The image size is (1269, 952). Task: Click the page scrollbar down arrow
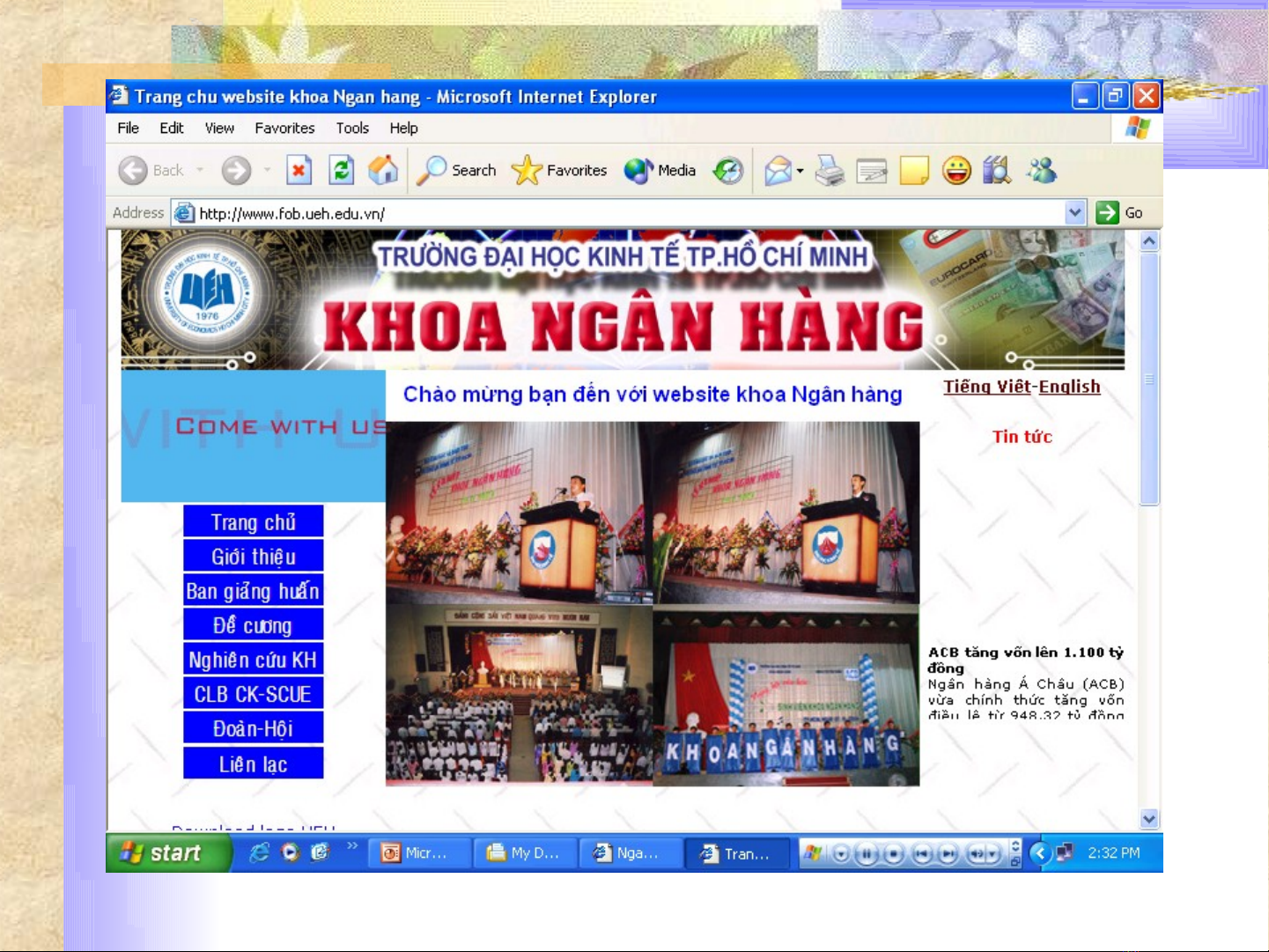[x=1149, y=818]
